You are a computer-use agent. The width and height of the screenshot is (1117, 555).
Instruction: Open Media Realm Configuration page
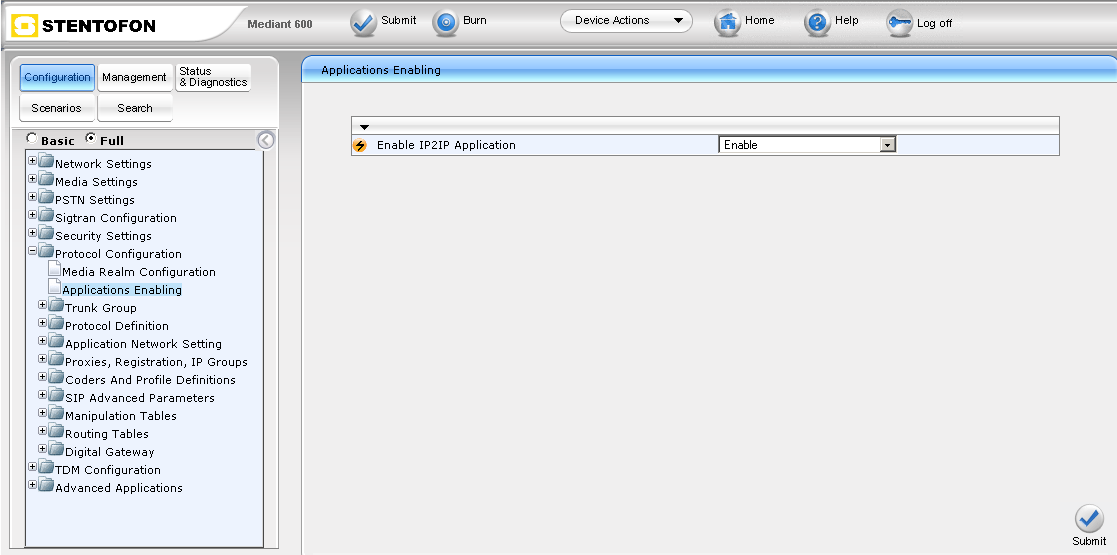[x=139, y=272]
